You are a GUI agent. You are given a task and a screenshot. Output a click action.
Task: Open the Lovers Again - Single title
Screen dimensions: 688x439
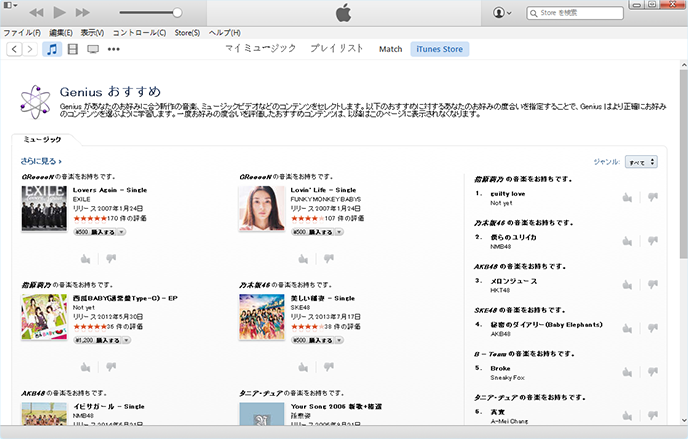[x=110, y=190]
